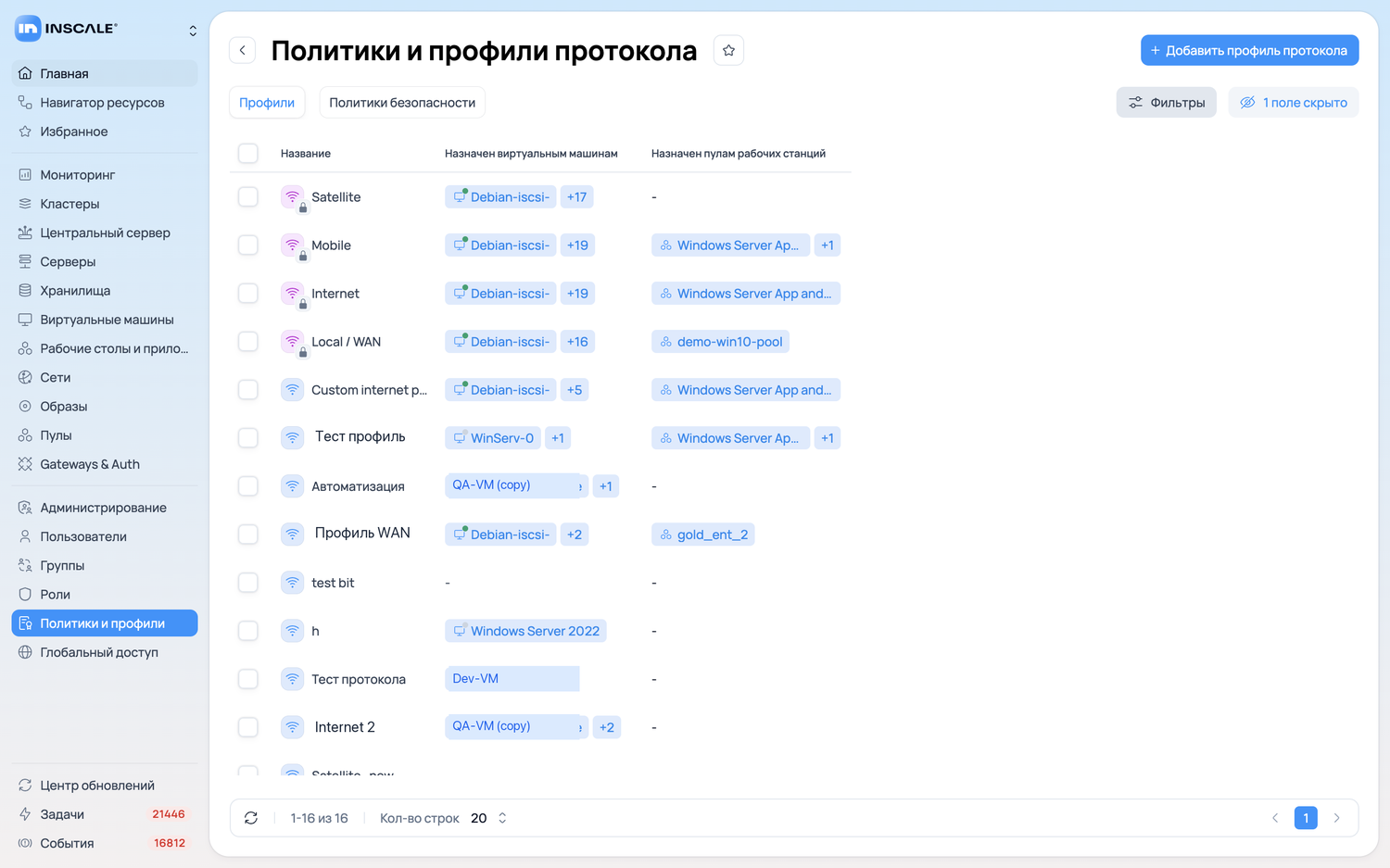Go to Центральный сервер in sidebar
Screen dimensions: 1390x868
(105, 233)
